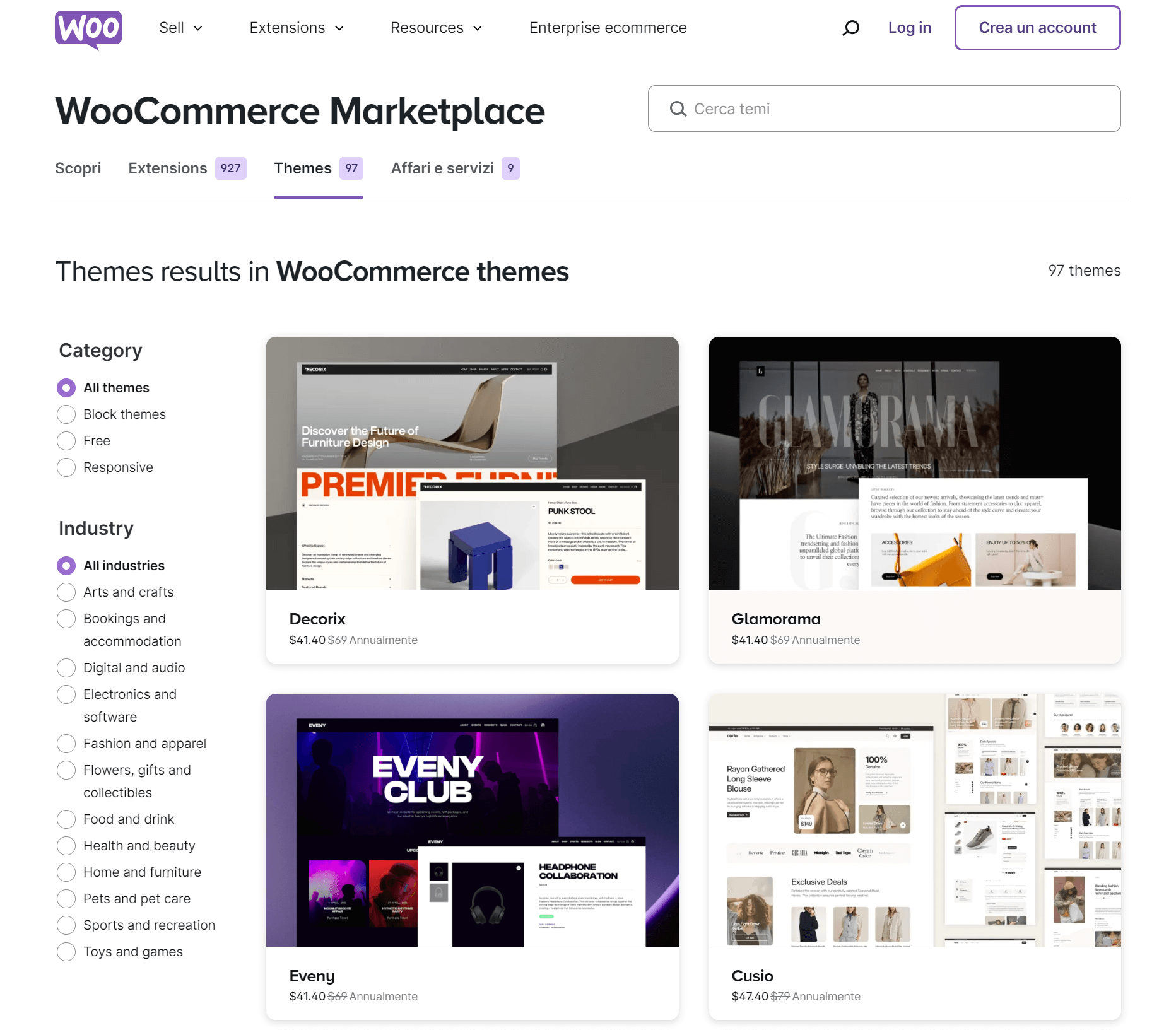Click the Glamorama theme title
The width and height of the screenshot is (1176, 1030).
click(776, 619)
